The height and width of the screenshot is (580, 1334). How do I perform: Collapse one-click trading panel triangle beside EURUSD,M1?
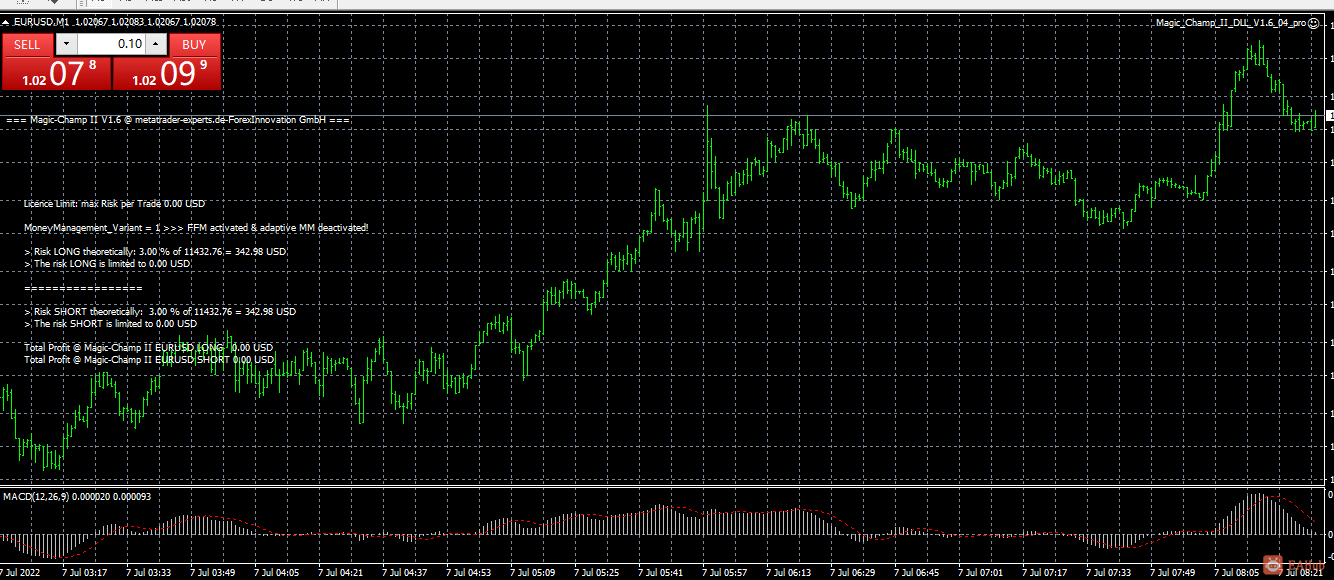[x=7, y=21]
